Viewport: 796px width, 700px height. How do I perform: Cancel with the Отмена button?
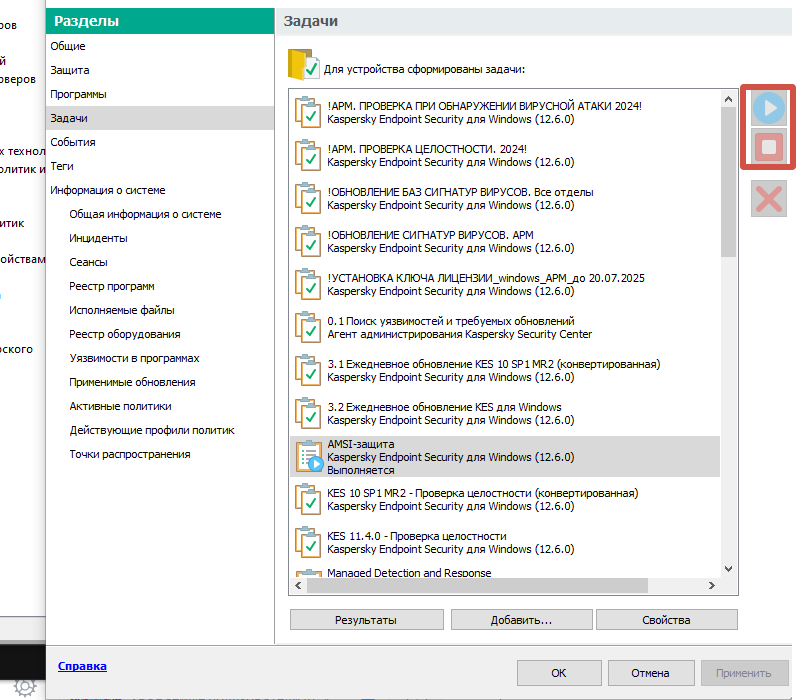tap(651, 673)
